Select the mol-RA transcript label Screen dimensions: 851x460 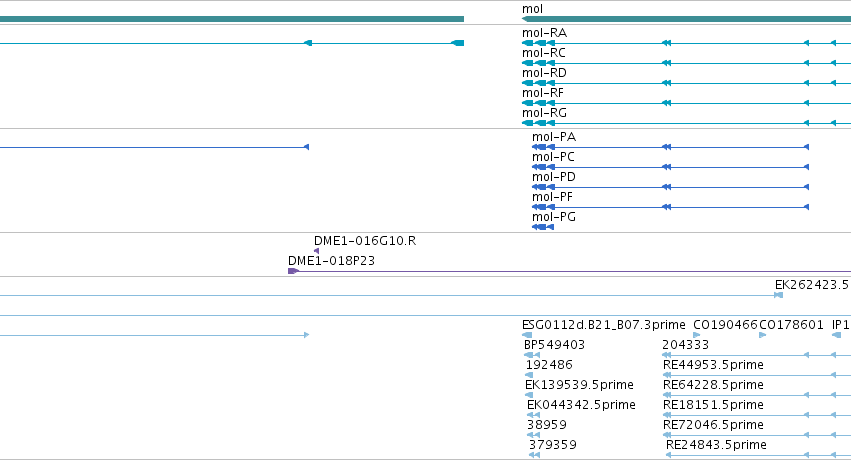[x=544, y=33]
